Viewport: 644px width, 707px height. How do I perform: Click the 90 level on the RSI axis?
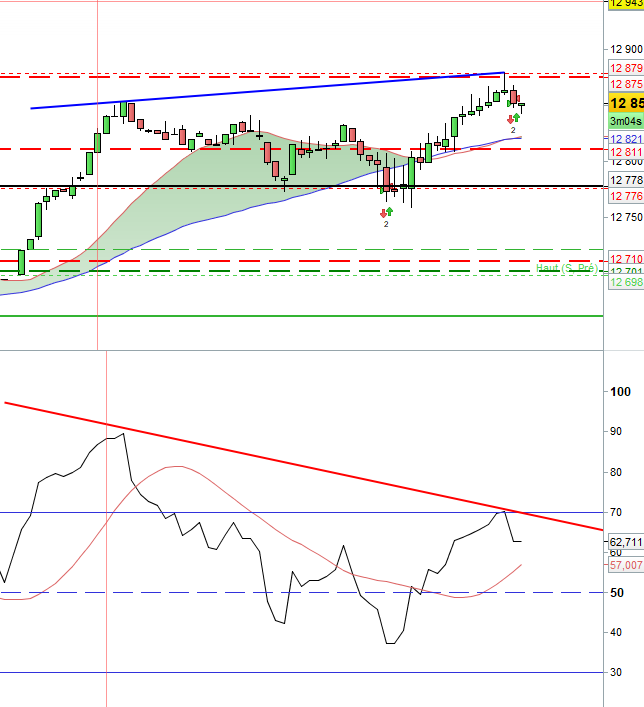[616, 432]
